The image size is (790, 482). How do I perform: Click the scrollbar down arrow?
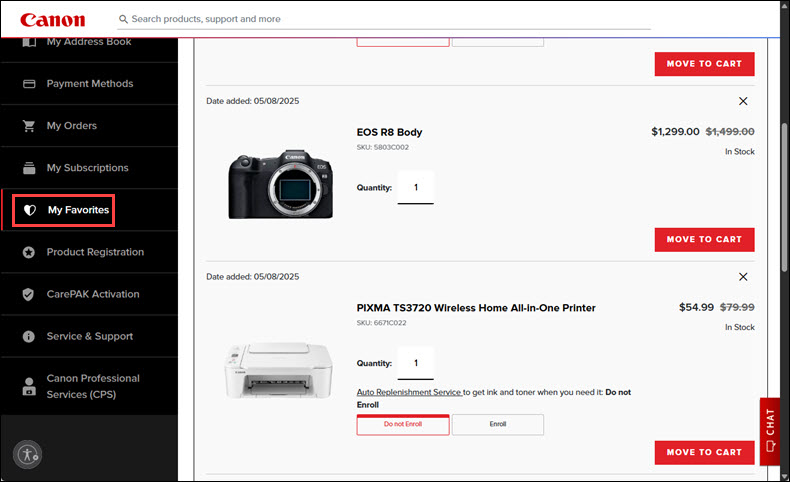784,476
